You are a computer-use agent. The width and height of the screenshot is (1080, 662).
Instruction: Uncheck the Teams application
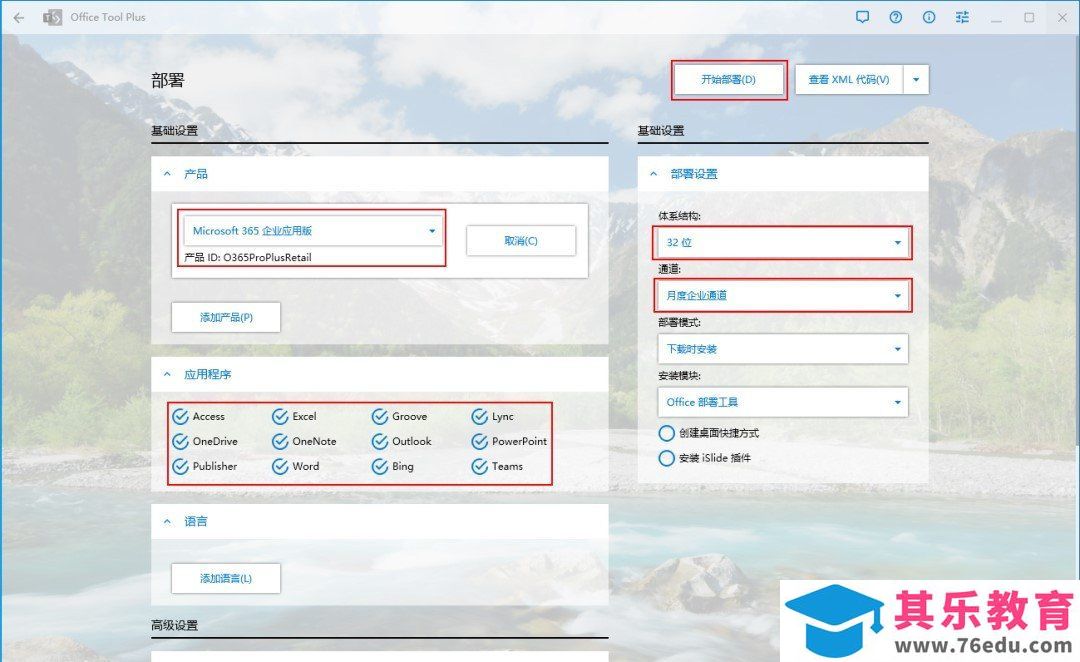coord(479,466)
